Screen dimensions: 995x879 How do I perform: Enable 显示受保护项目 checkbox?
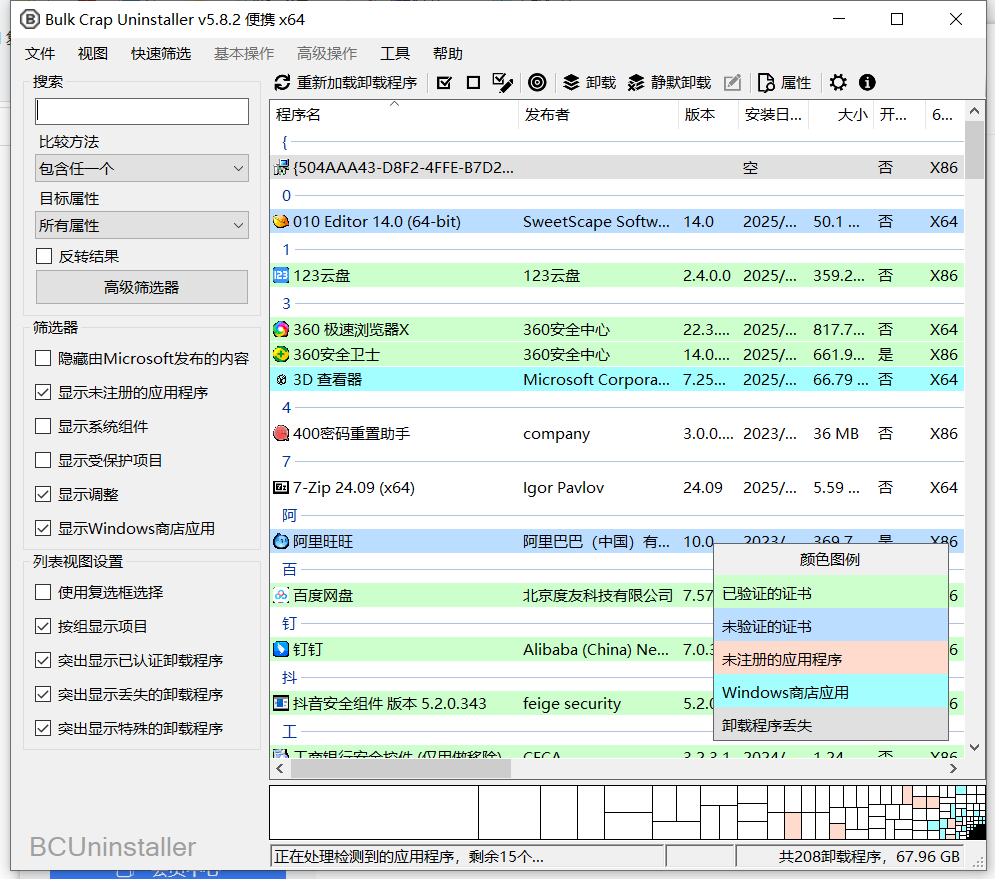click(x=43, y=460)
